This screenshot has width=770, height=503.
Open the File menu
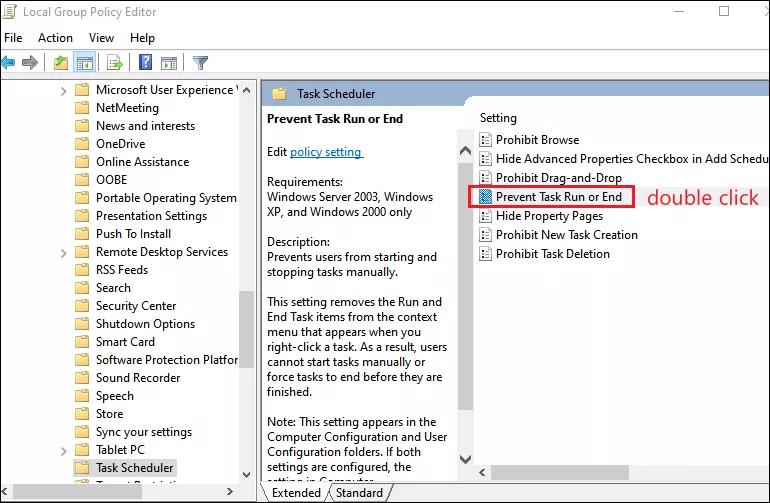click(x=13, y=38)
